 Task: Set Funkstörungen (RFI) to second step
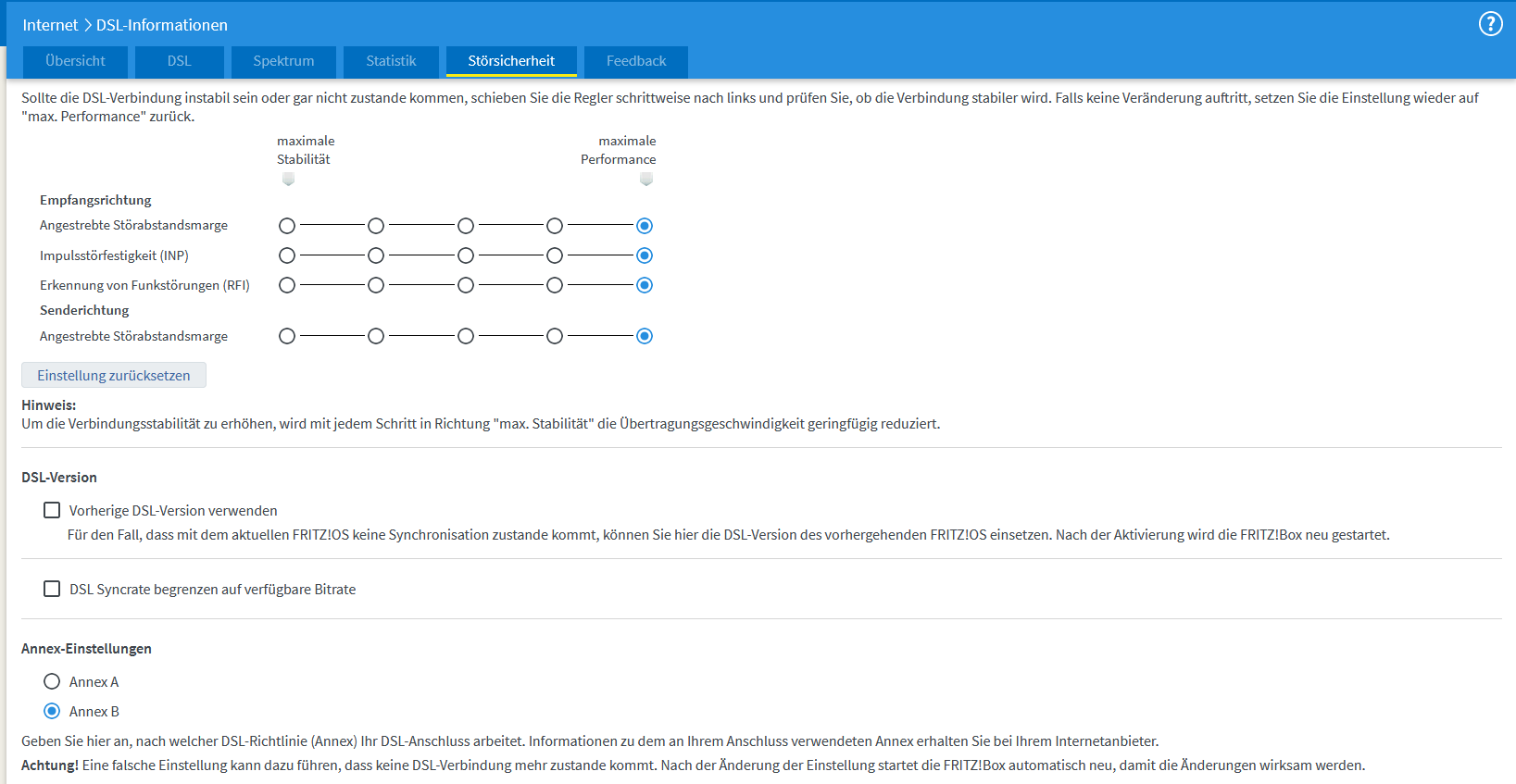(376, 285)
